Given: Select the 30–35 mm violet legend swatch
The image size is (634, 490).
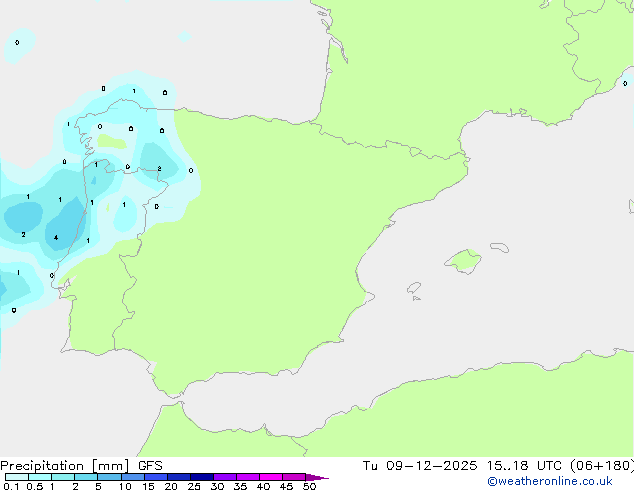Looking at the screenshot, I should pos(225,477).
